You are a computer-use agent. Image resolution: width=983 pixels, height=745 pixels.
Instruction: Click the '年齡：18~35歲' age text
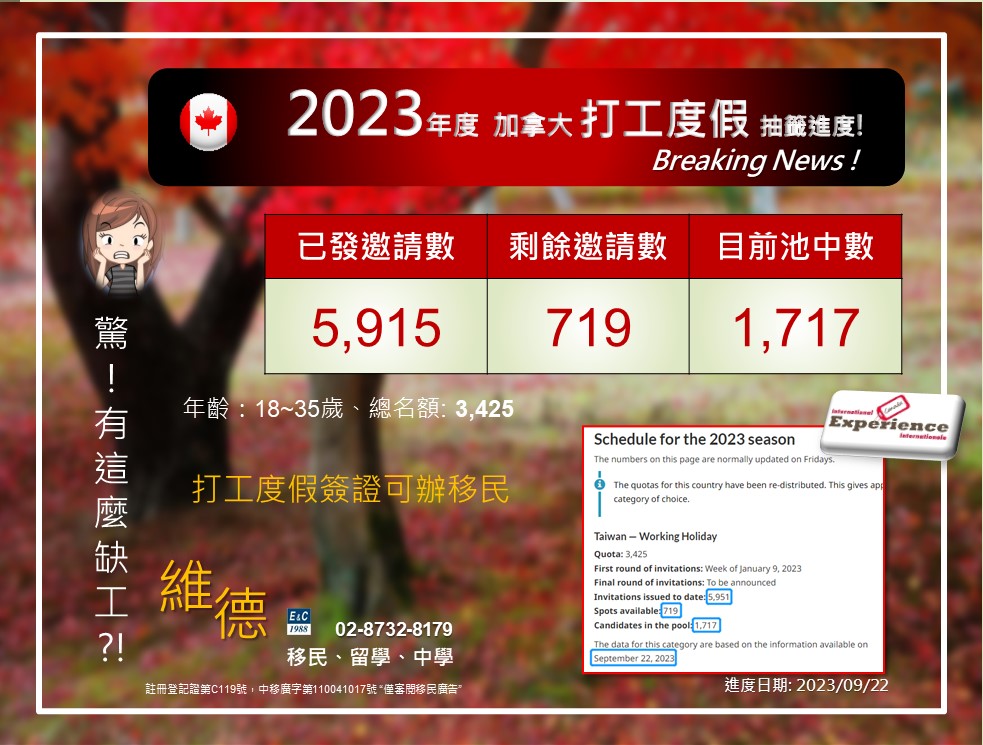[263, 408]
